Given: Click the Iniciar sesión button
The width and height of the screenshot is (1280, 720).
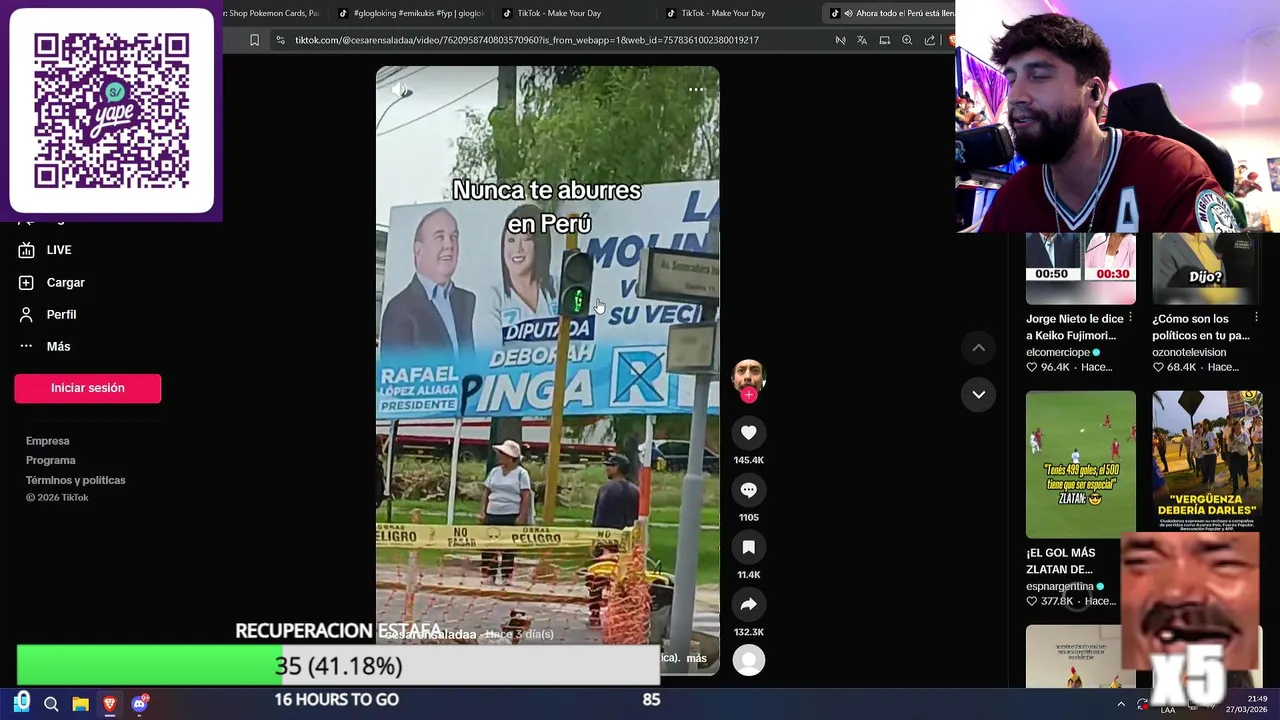Looking at the screenshot, I should click(88, 388).
